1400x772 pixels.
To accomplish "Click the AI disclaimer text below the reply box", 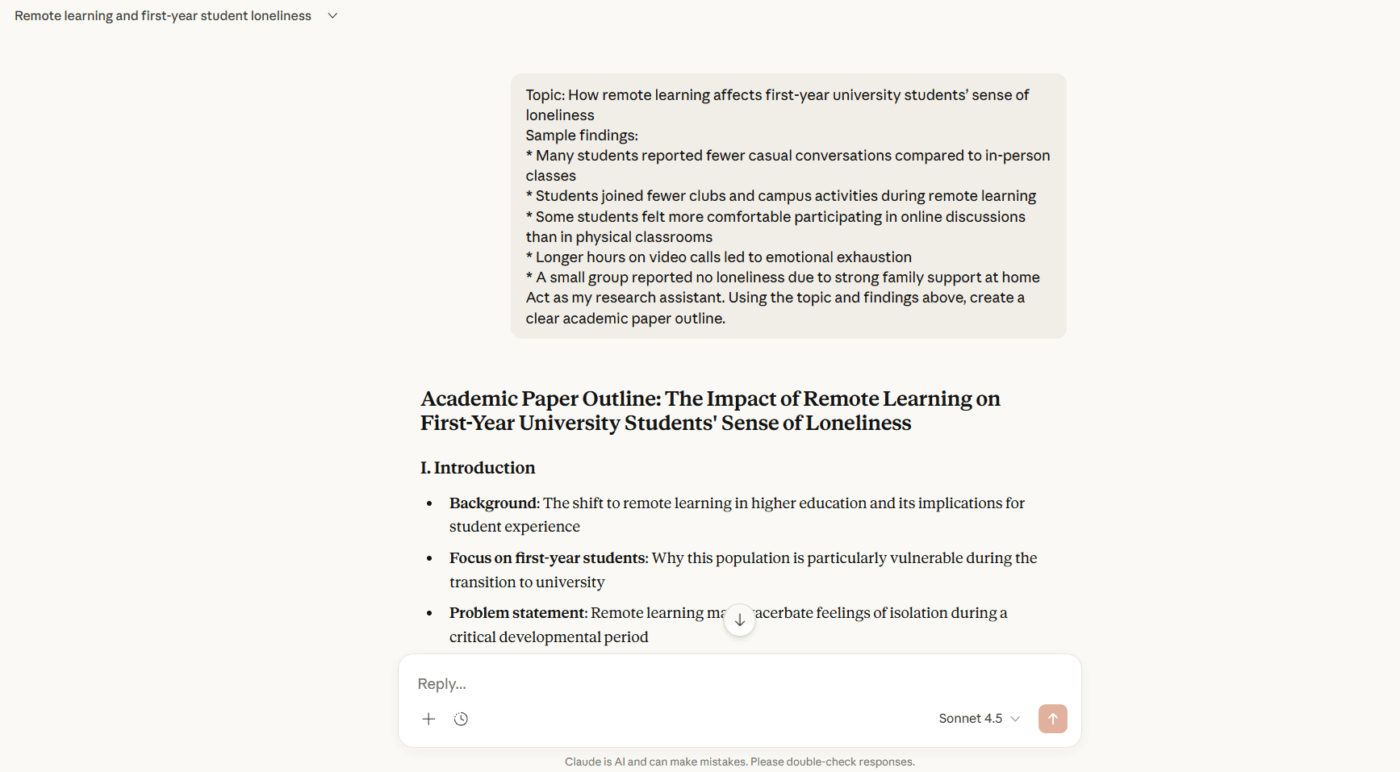I will pos(739,761).
